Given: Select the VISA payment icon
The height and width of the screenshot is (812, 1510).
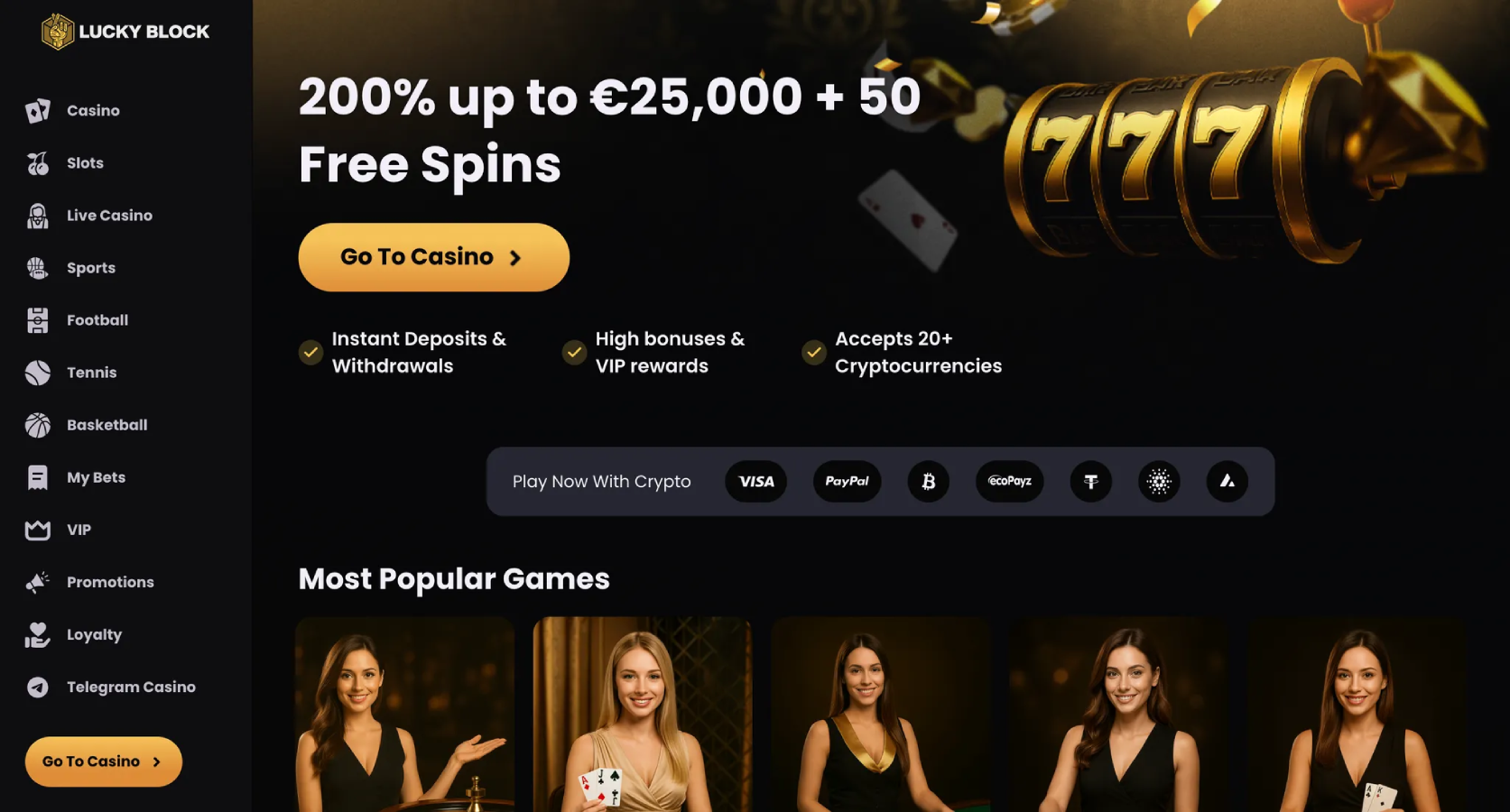Looking at the screenshot, I should coord(756,482).
